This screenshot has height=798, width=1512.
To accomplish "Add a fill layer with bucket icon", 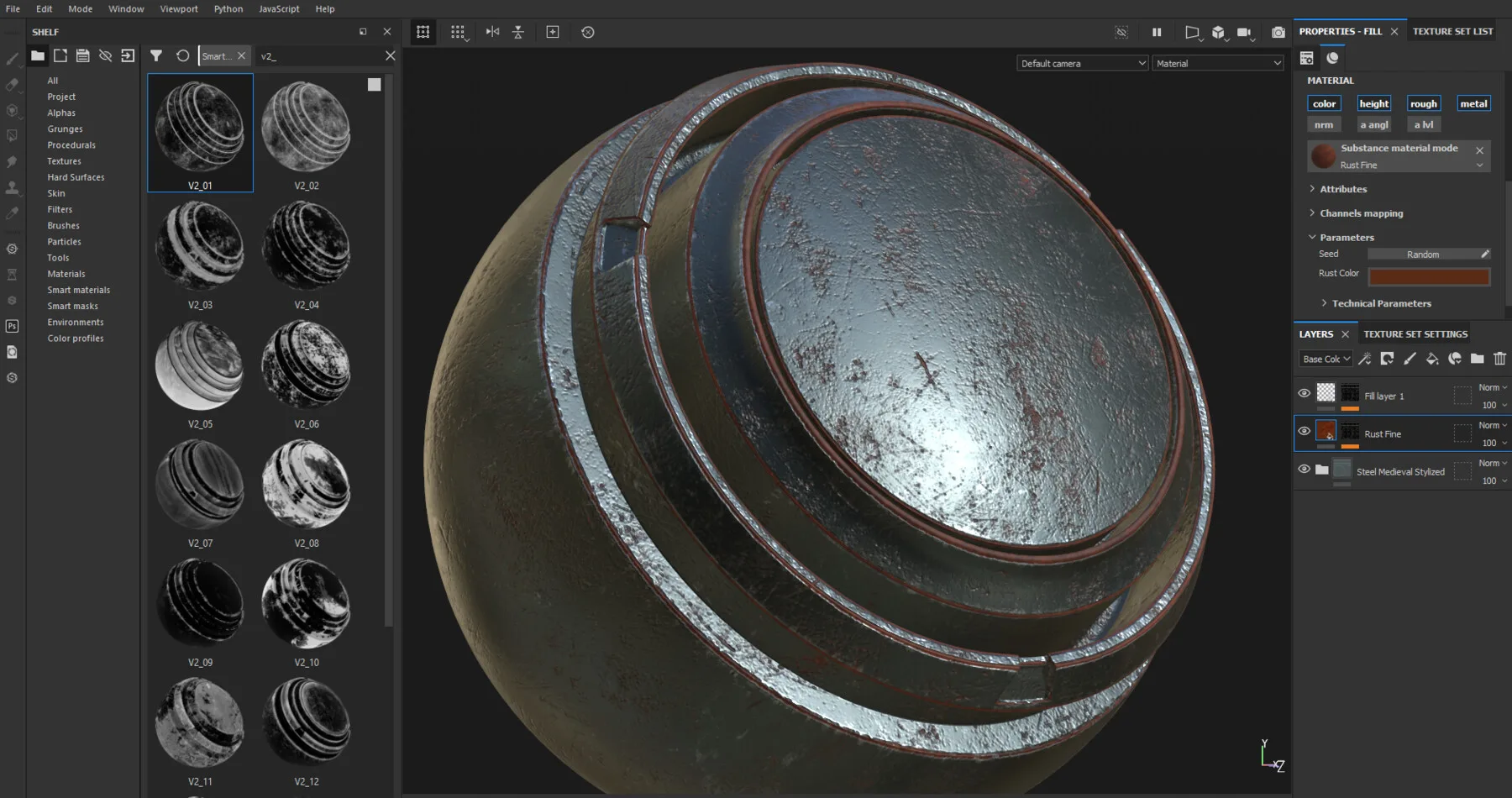I will [x=1432, y=359].
